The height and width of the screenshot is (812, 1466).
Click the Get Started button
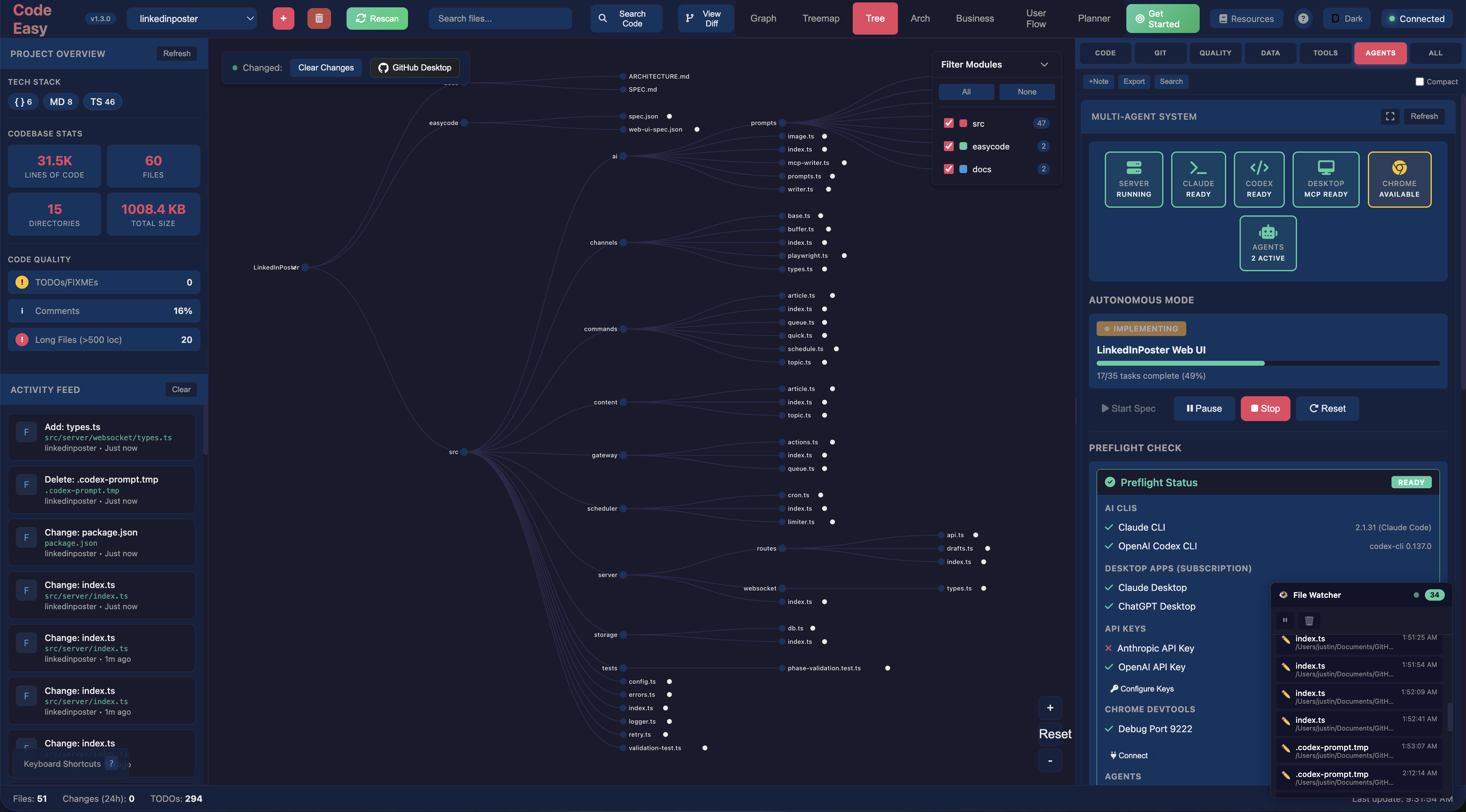click(x=1162, y=18)
